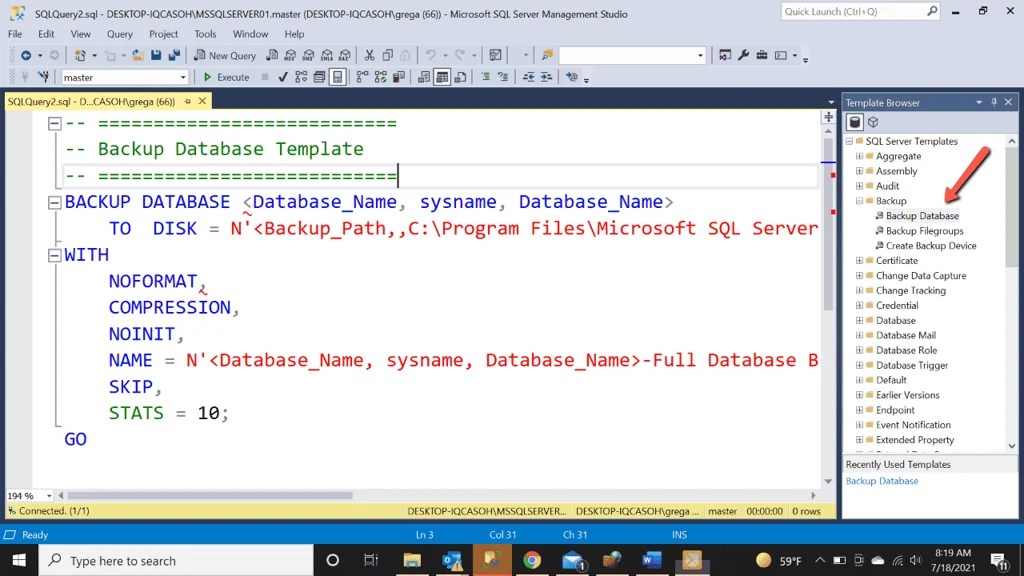
Task: Click the Save icon in the toolbar
Action: 156,56
